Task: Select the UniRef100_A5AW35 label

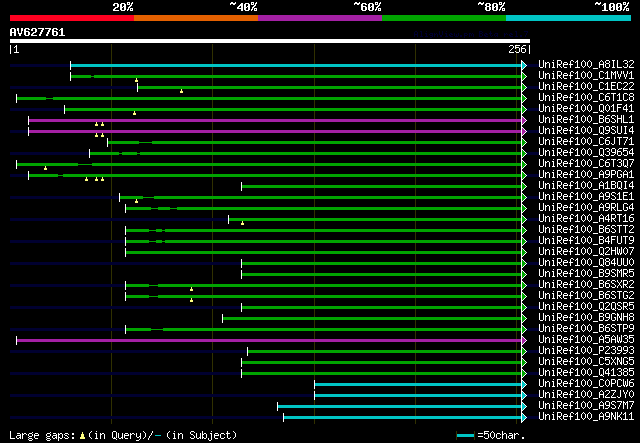Action: coord(586,340)
